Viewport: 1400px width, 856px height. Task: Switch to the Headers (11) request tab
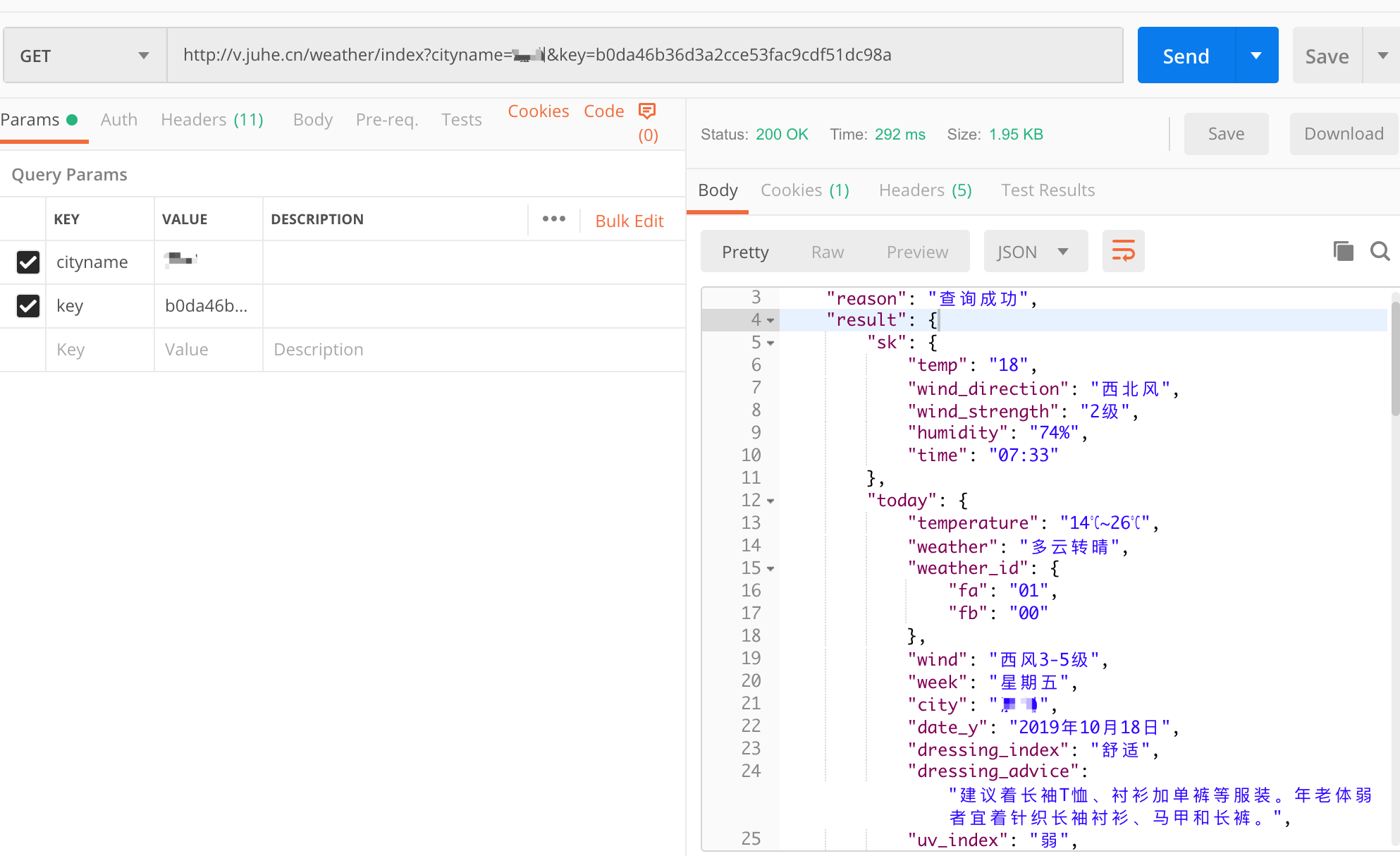pos(211,120)
